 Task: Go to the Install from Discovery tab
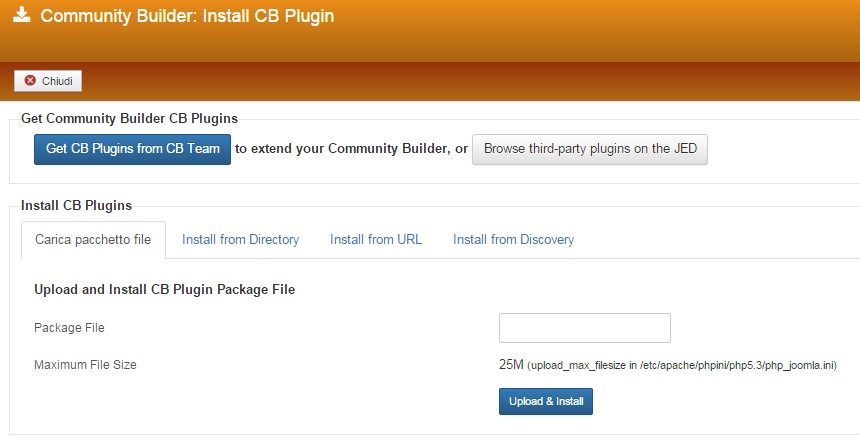coord(513,240)
